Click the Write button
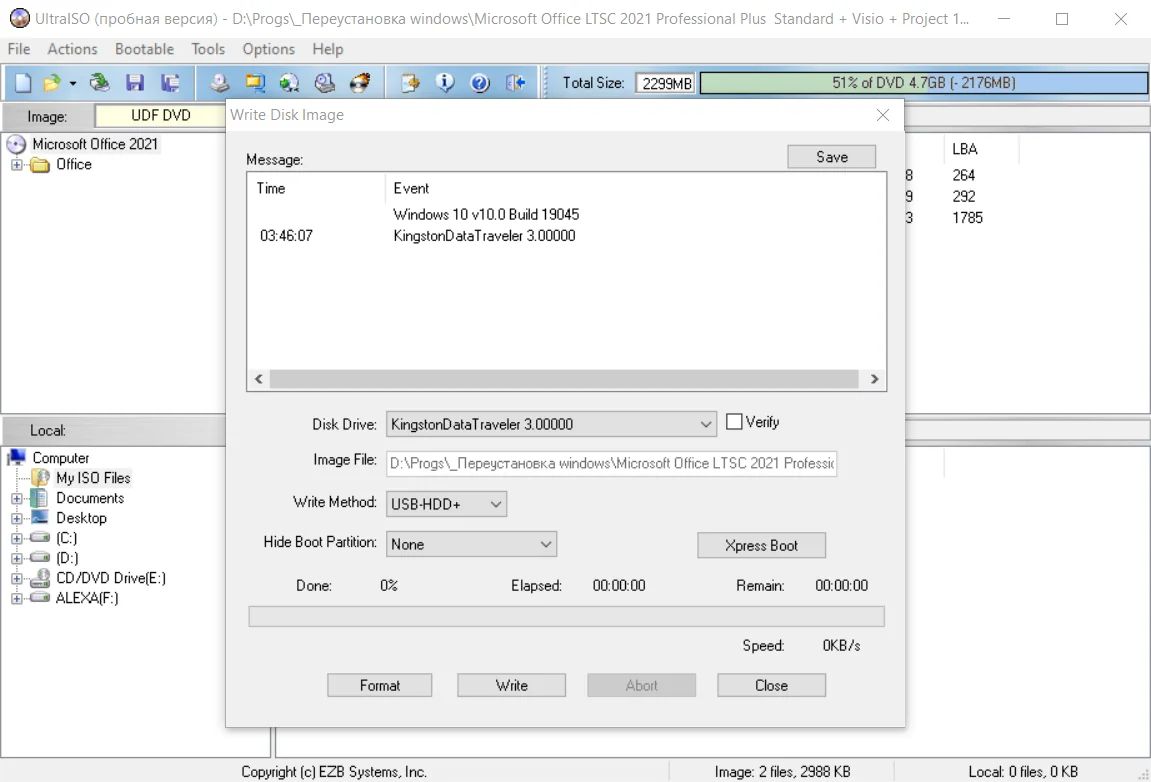Image resolution: width=1151 pixels, height=782 pixels. coord(511,685)
